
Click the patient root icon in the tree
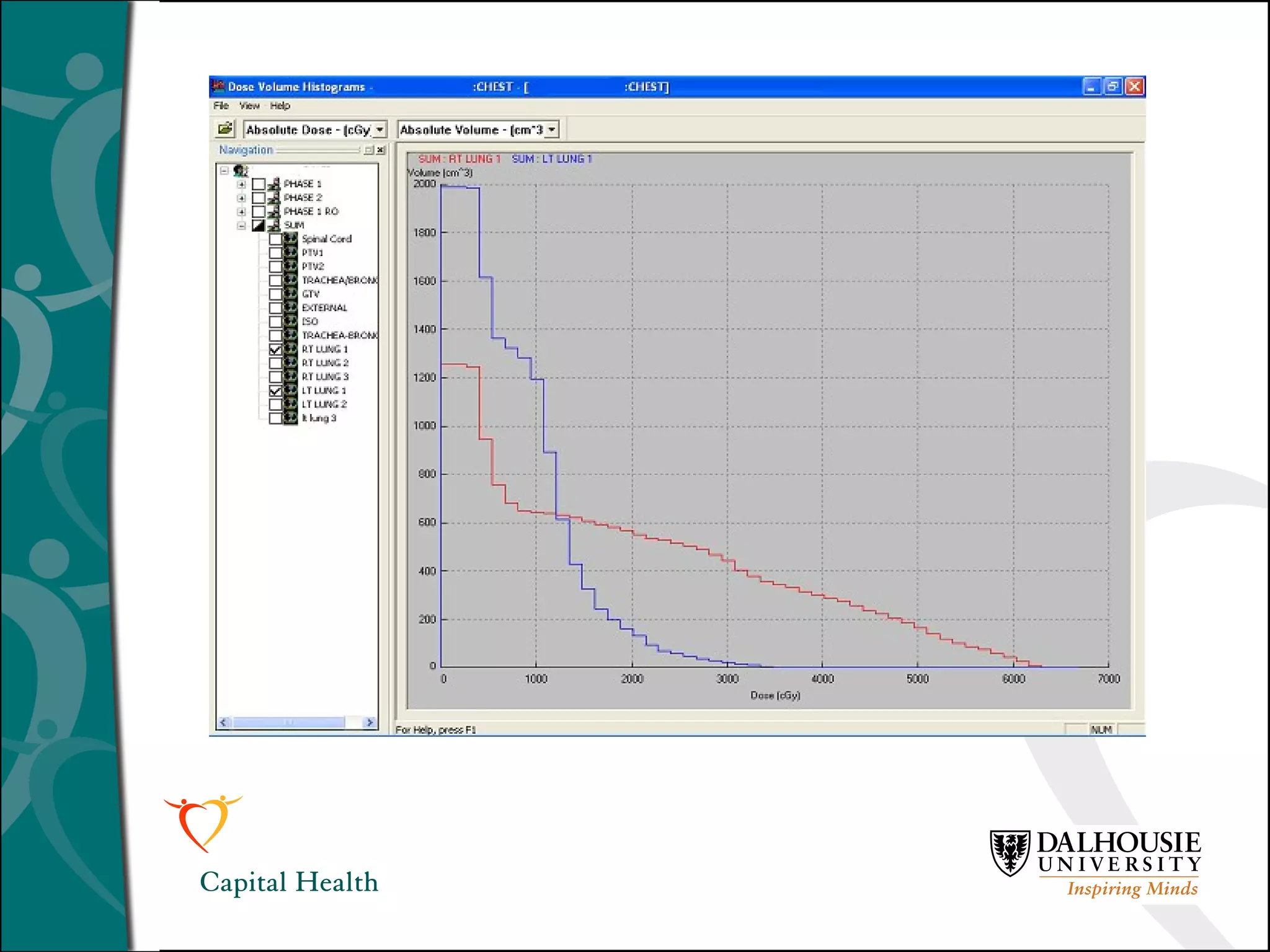click(x=241, y=170)
